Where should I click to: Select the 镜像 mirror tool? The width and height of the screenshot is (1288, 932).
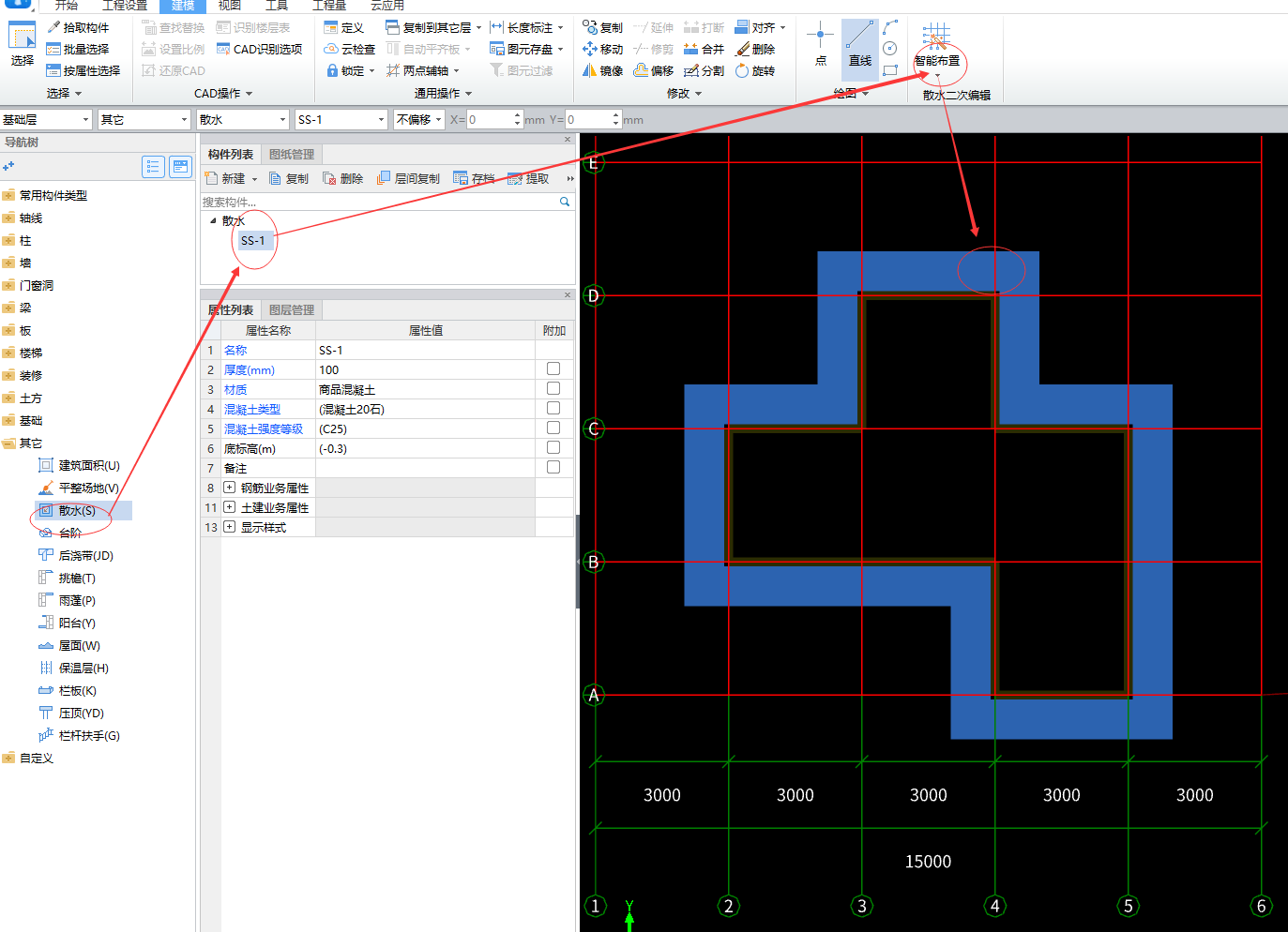point(603,70)
